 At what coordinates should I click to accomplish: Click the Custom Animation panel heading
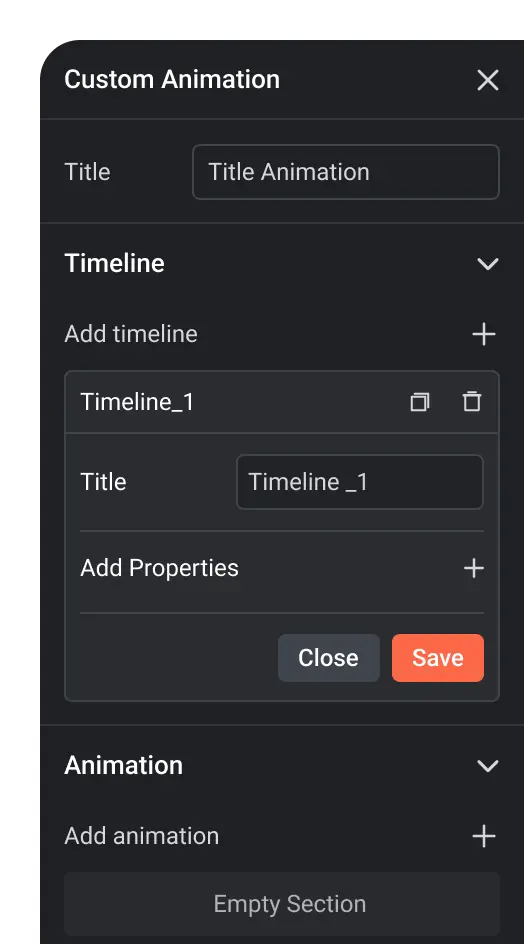coord(172,79)
